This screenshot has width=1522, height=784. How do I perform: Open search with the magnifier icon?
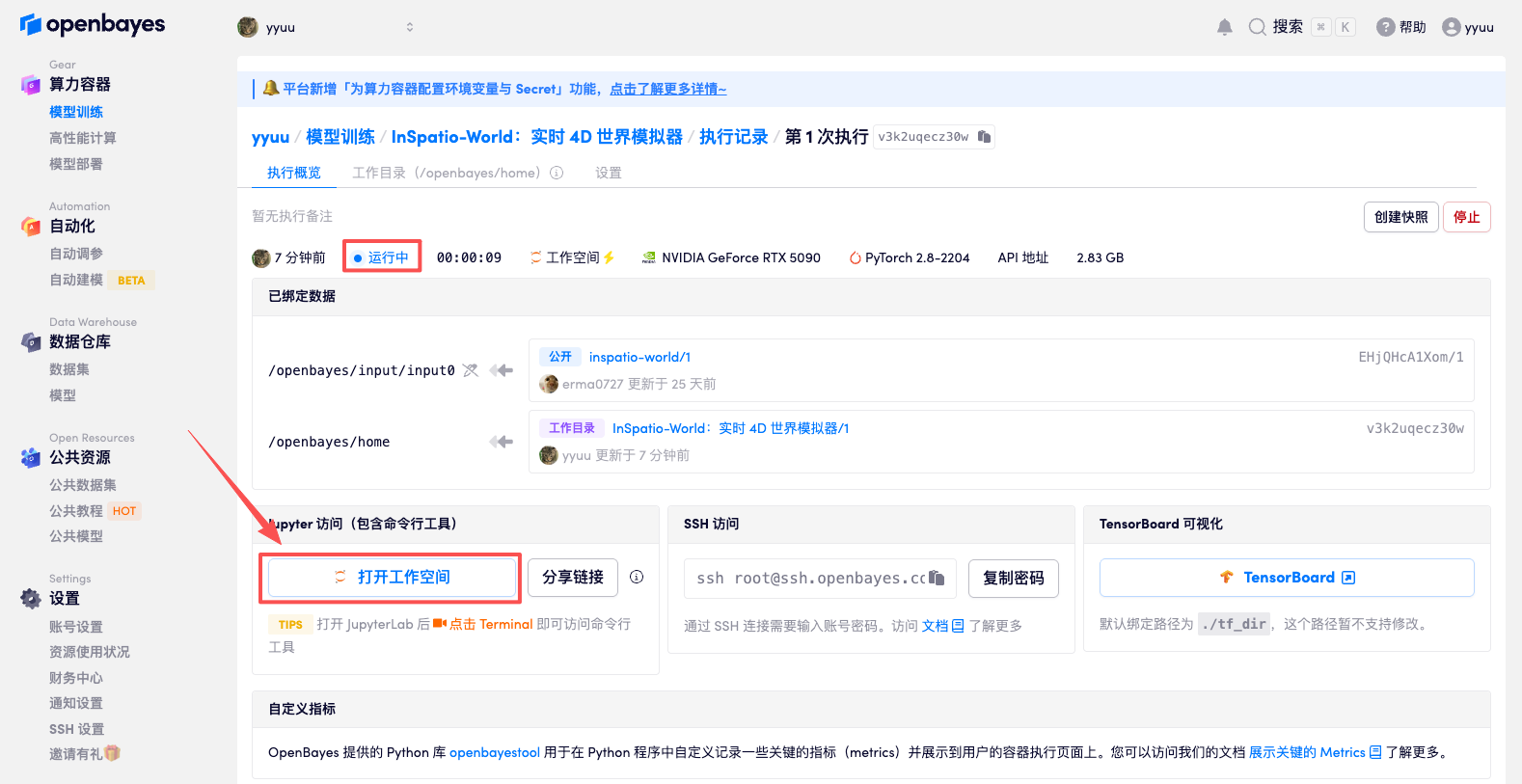tap(1257, 27)
